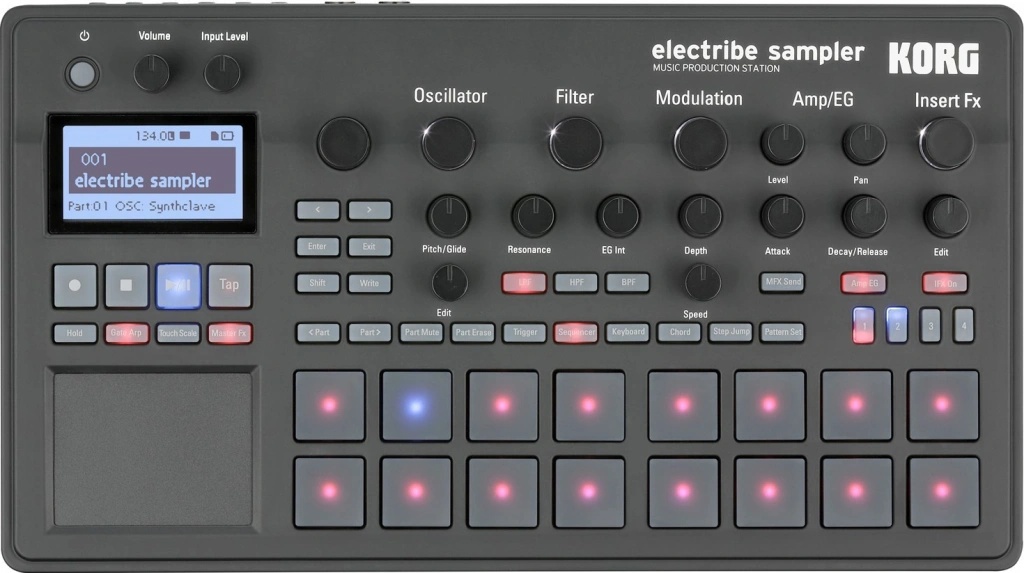The width and height of the screenshot is (1024, 573).
Task: Go to next part with Part >
Action: 370,333
